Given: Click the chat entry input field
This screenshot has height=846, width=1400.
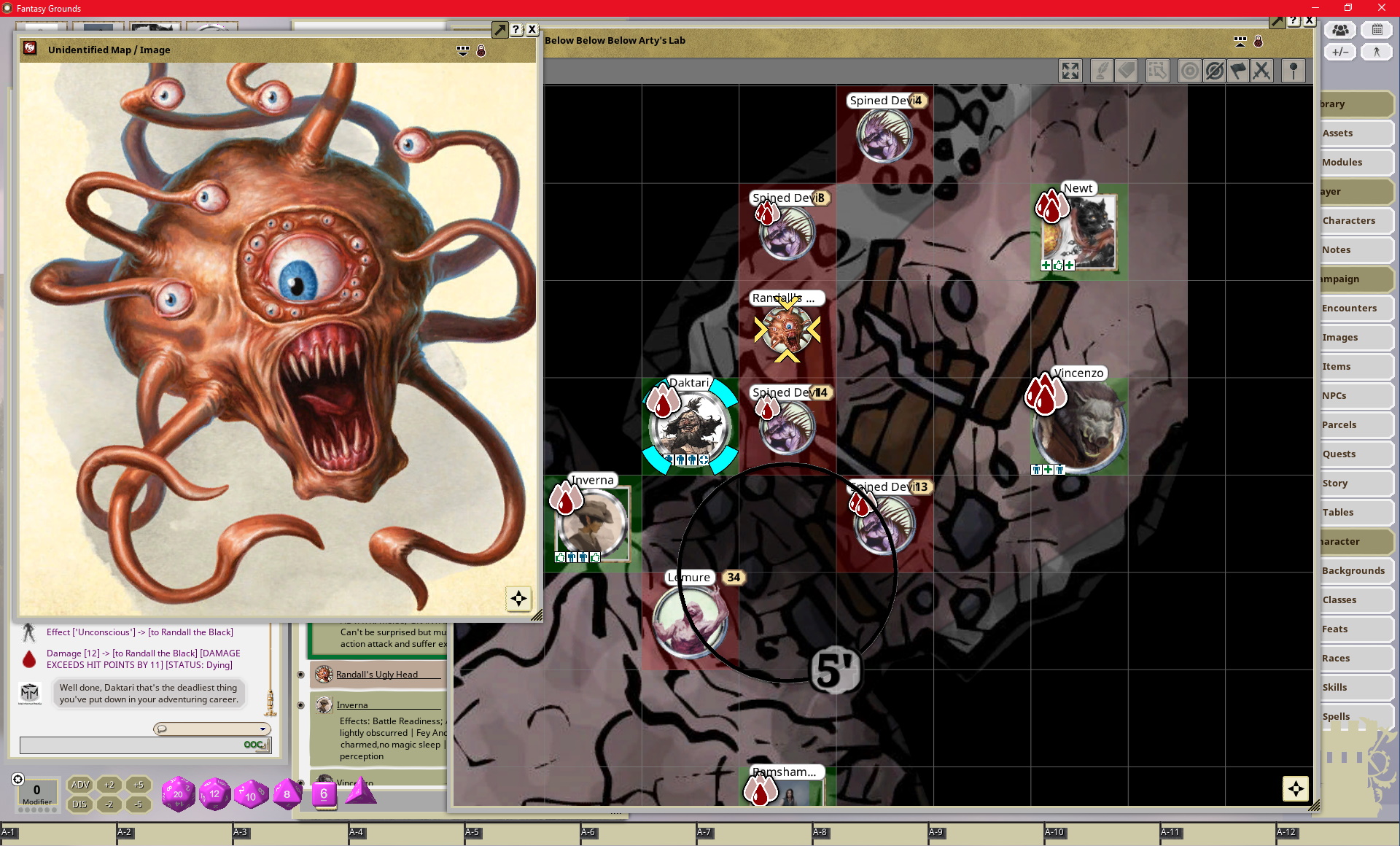Looking at the screenshot, I should pyautogui.click(x=131, y=745).
